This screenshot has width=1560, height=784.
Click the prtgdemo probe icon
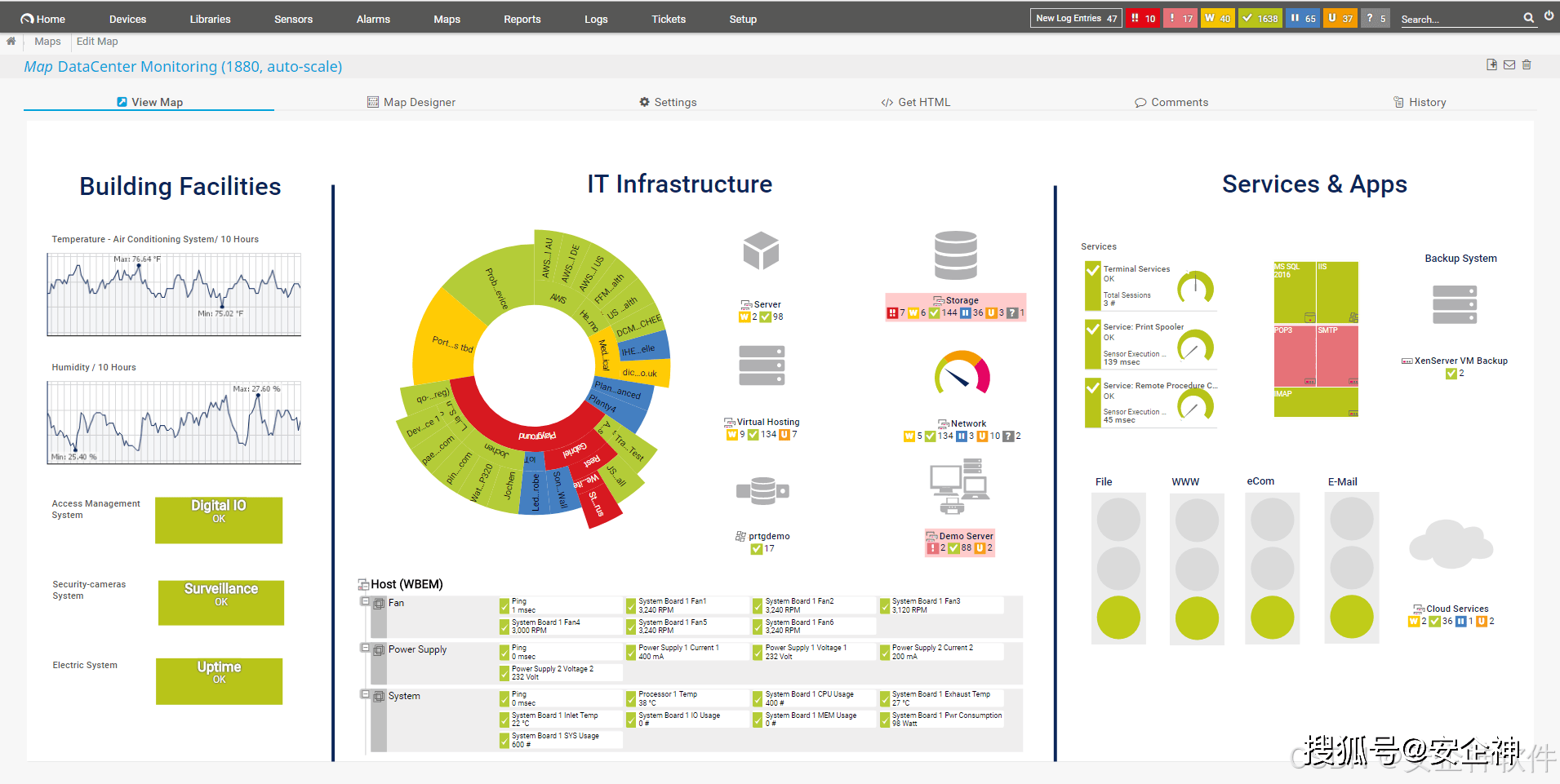pyautogui.click(x=762, y=490)
